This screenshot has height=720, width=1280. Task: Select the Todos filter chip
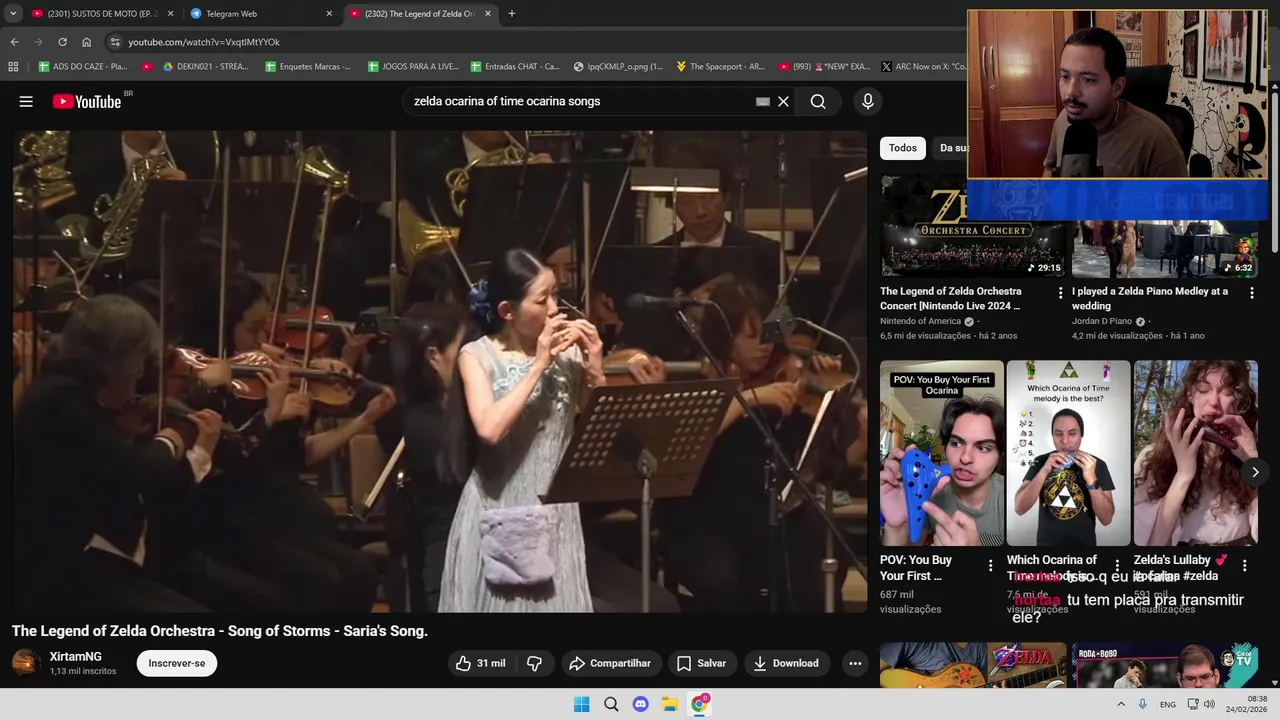[x=903, y=148]
